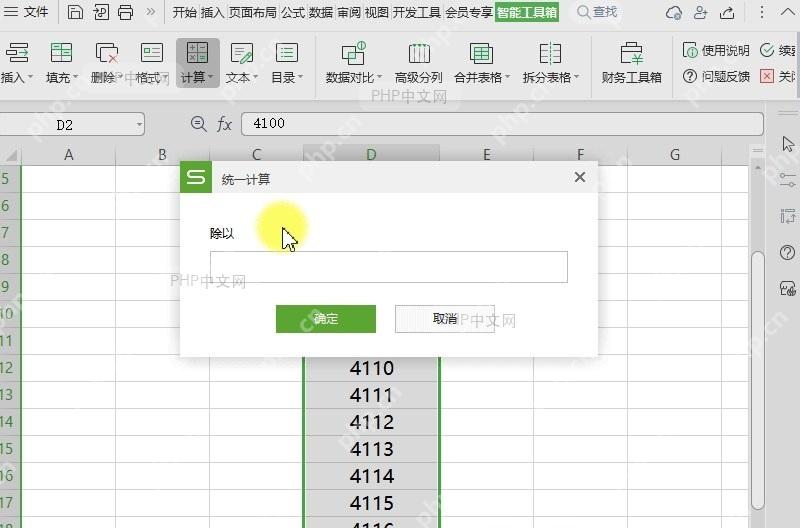This screenshot has width=800, height=528.
Task: Click the 高级分列 tool
Action: click(418, 63)
